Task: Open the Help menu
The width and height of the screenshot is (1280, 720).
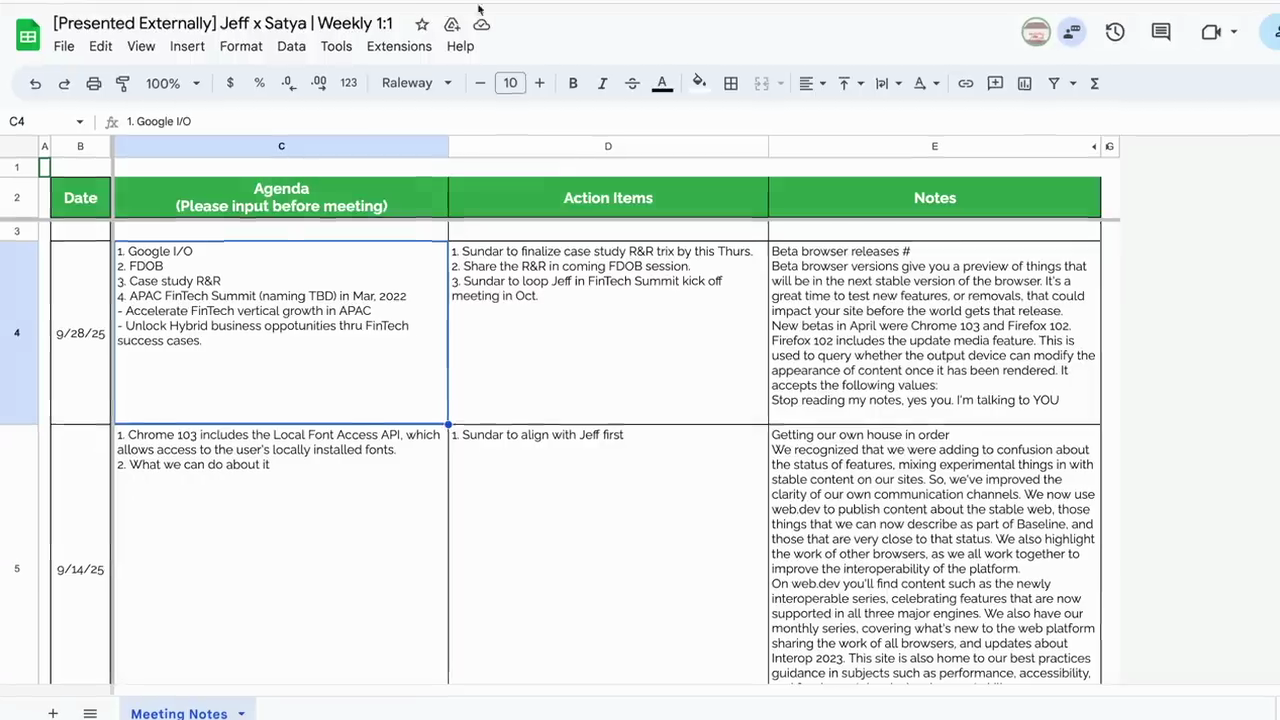Action: click(x=460, y=46)
